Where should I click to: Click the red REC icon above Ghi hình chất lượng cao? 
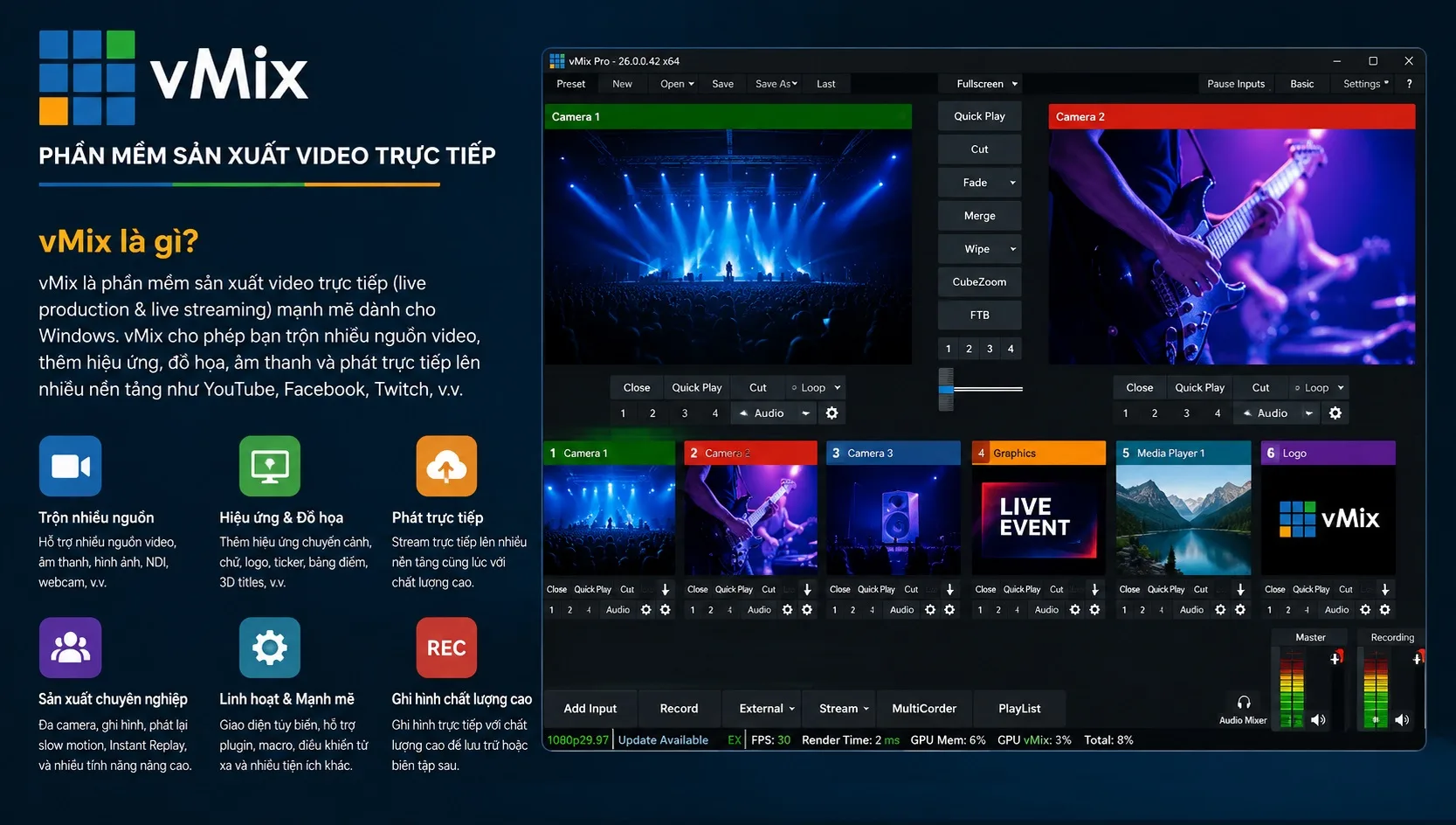click(446, 648)
